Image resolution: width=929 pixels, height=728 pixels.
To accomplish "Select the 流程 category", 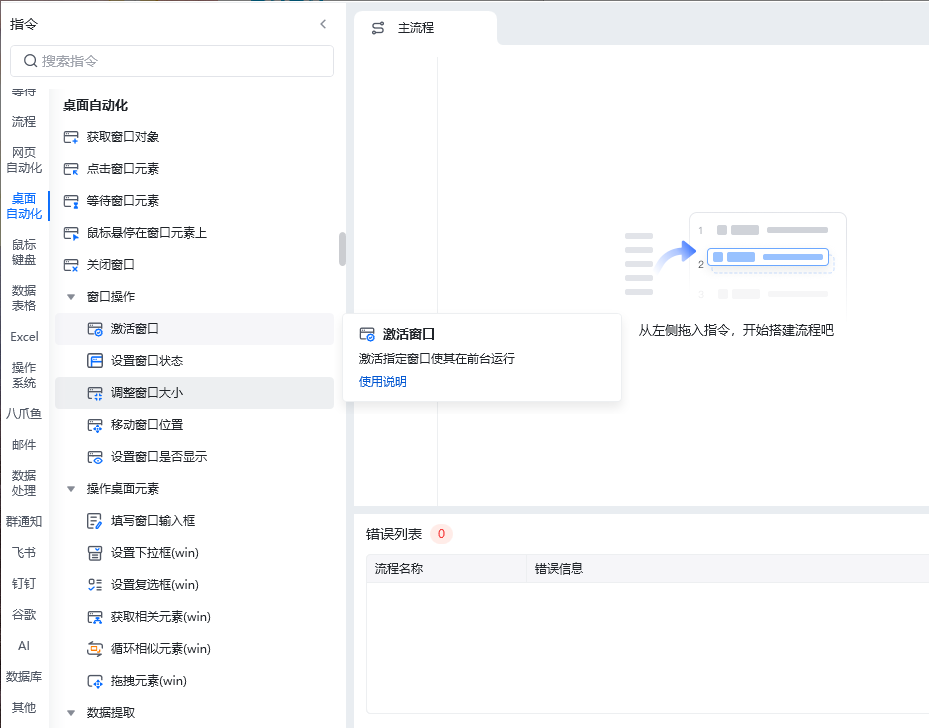I will pos(24,121).
